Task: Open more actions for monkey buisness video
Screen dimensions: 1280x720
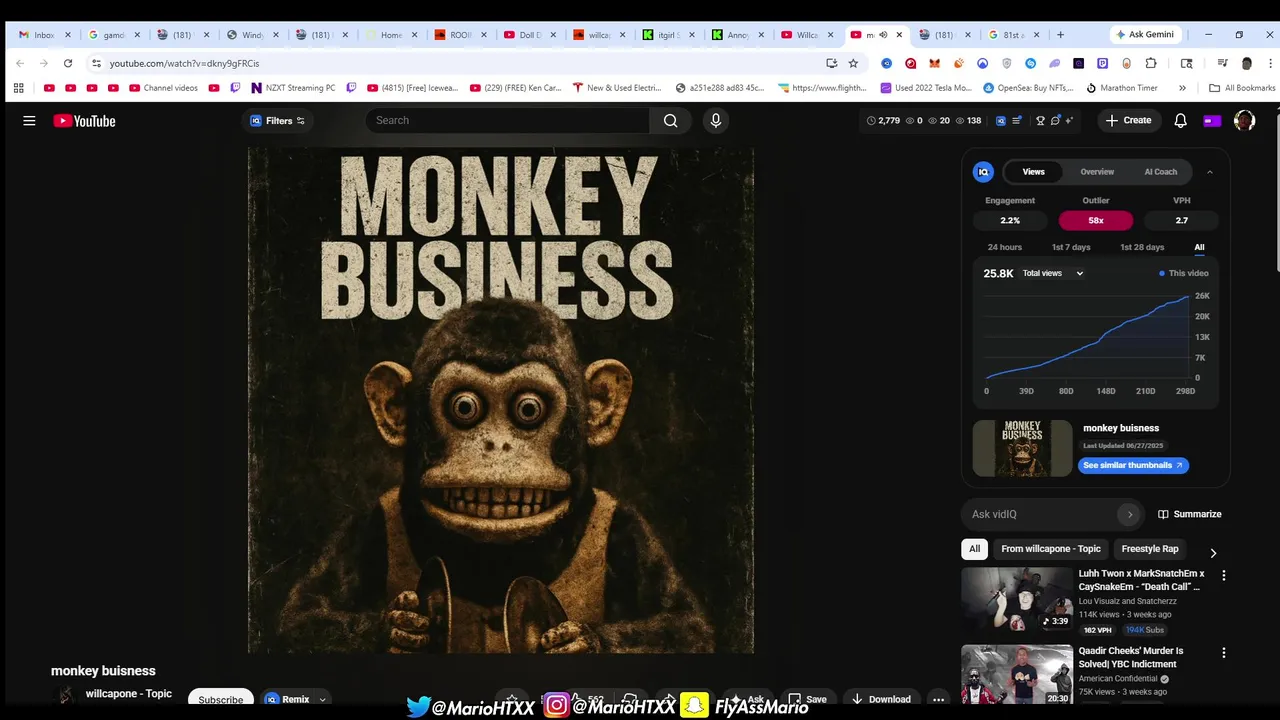Action: pos(938,699)
